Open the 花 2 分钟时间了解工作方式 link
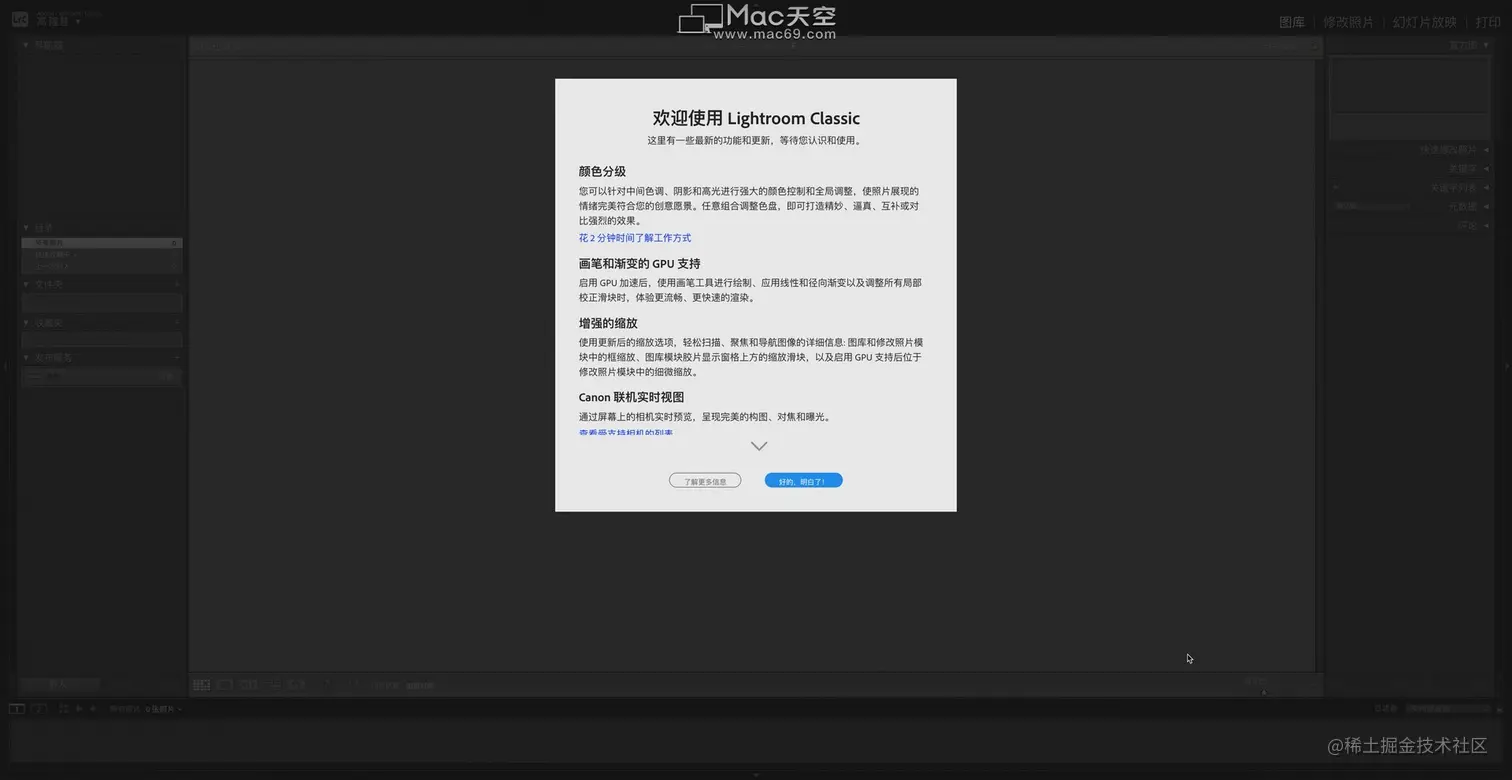Viewport: 1512px width, 780px height. point(635,238)
